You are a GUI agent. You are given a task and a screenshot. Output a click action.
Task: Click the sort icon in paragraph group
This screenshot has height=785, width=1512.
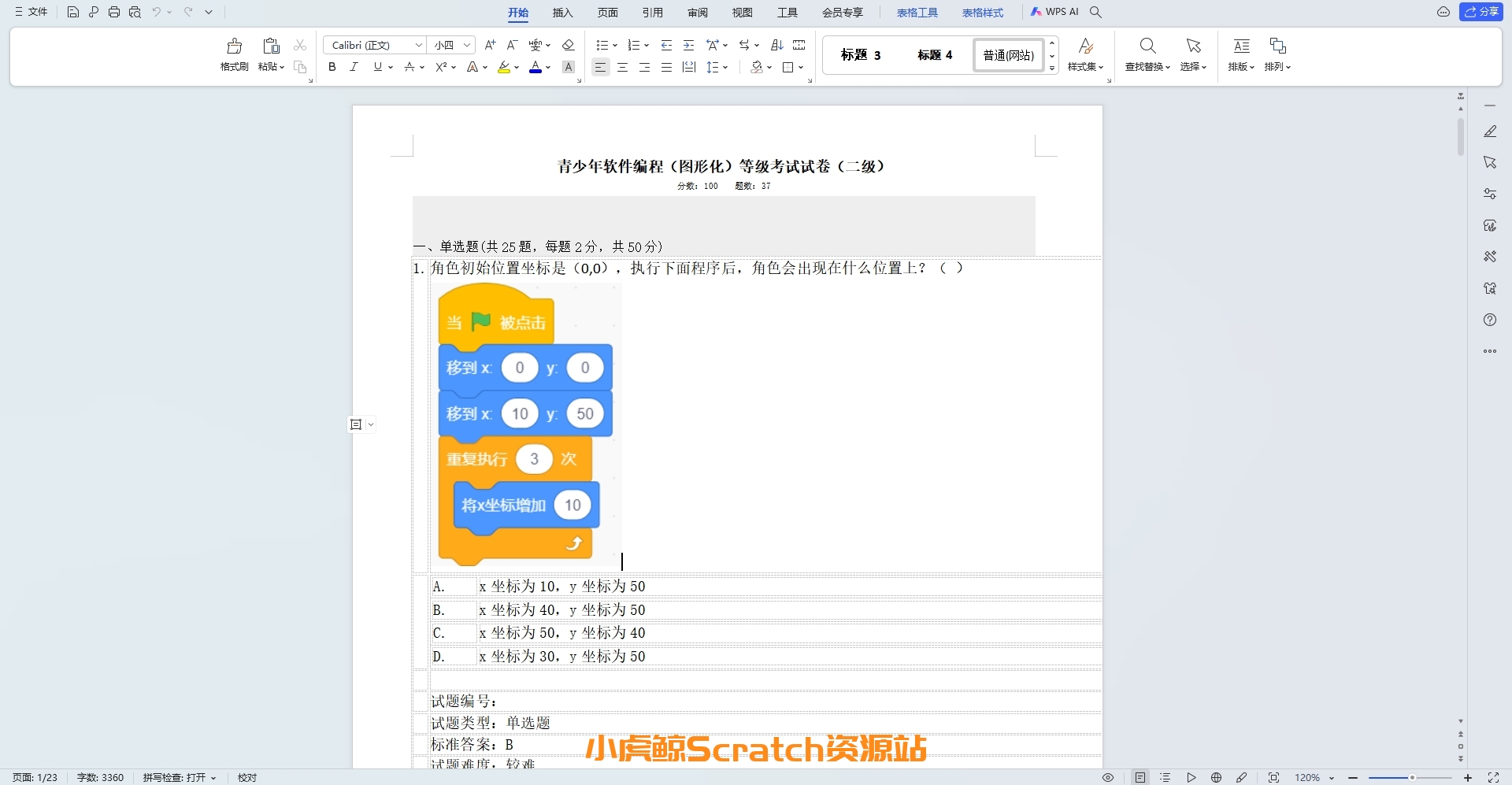pyautogui.click(x=777, y=45)
